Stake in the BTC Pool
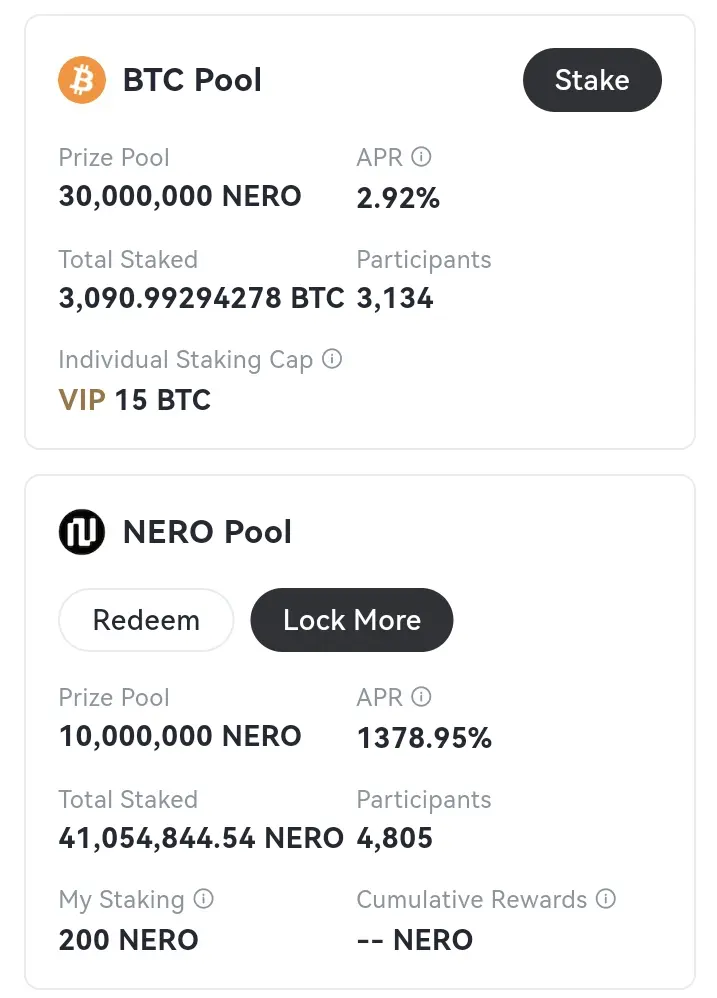 click(592, 80)
